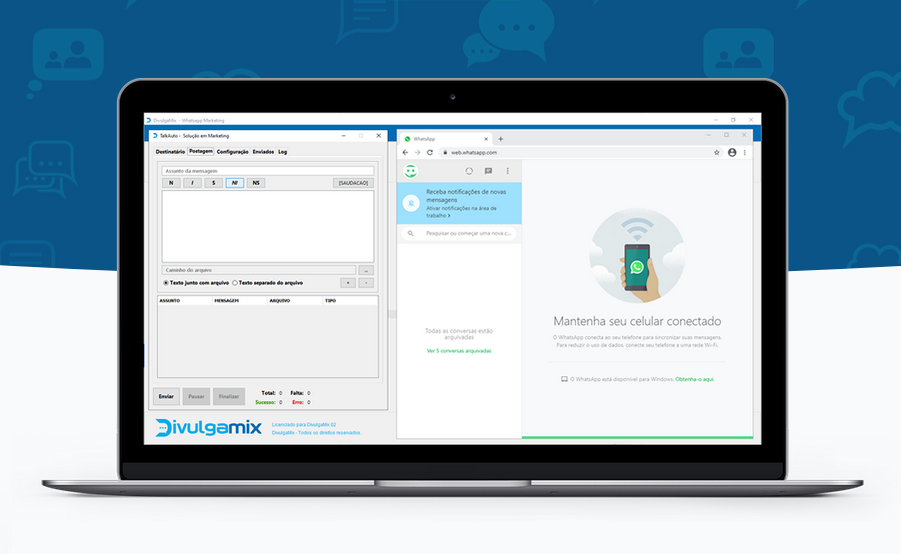Image resolution: width=901 pixels, height=554 pixels.
Task: Click the Finalizar button
Action: (x=229, y=397)
